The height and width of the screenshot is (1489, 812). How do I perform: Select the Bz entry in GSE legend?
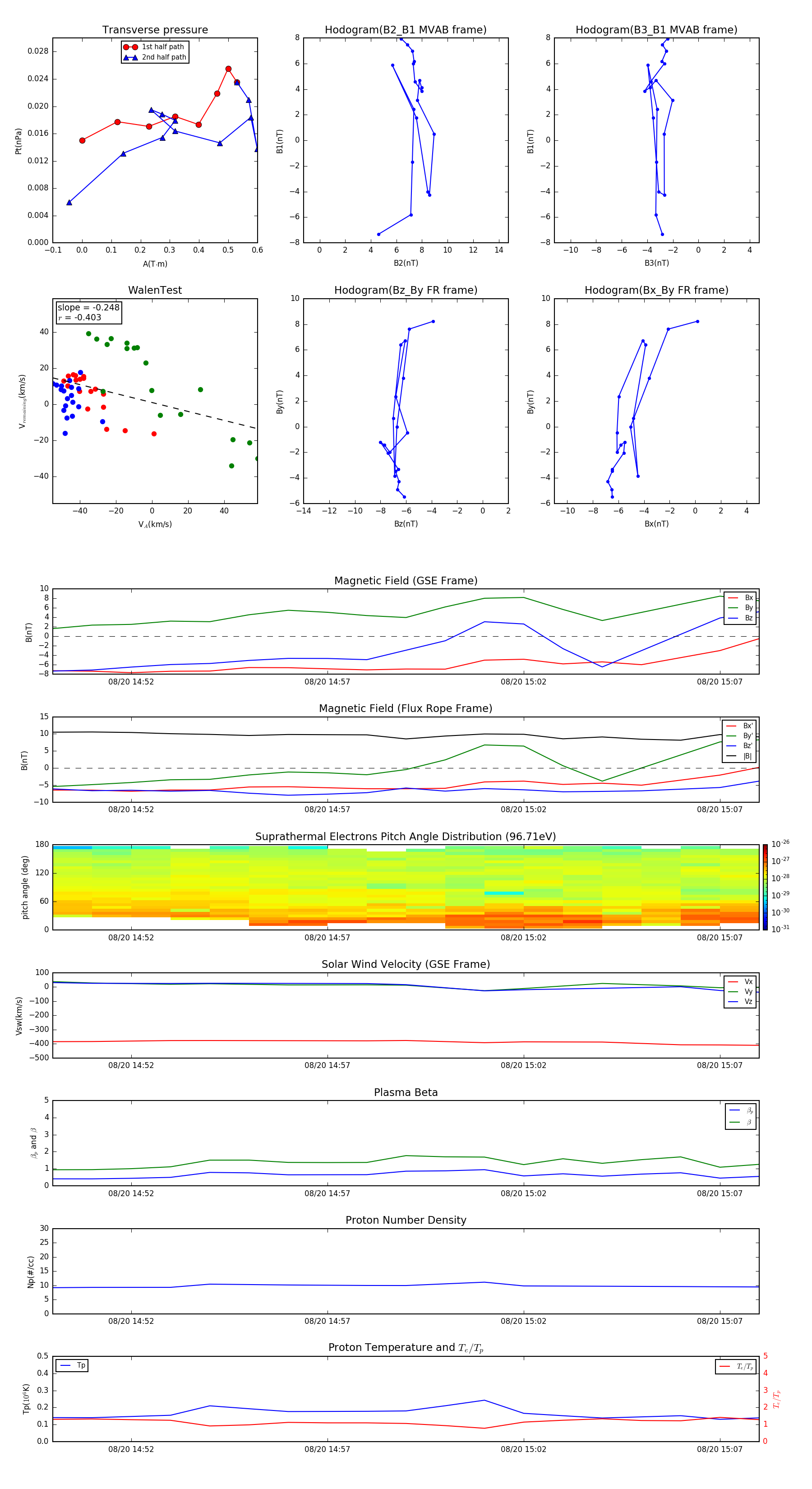(x=741, y=618)
